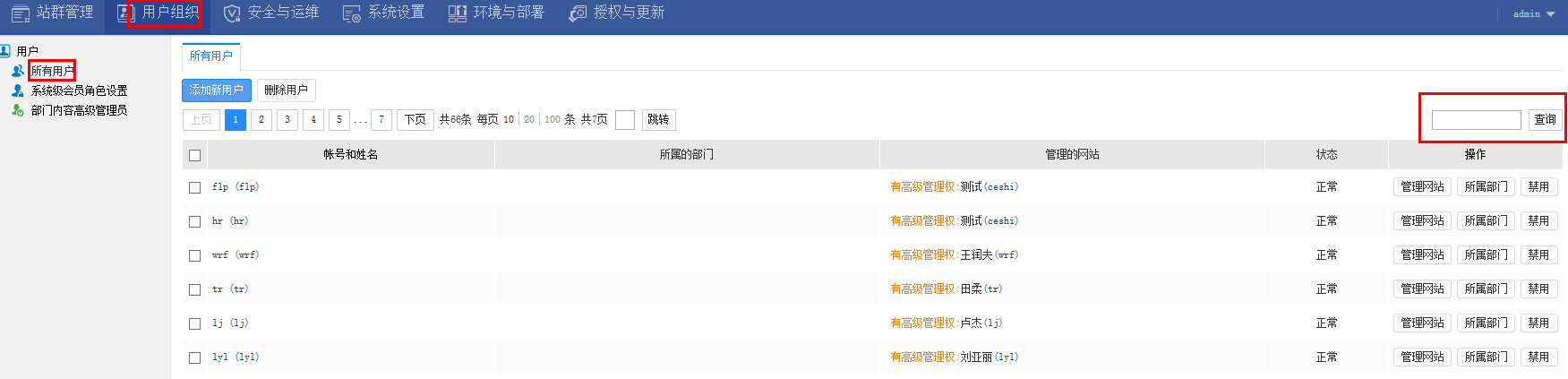Tick the checkbox for user flp
The image size is (1568, 379).
pyautogui.click(x=194, y=187)
